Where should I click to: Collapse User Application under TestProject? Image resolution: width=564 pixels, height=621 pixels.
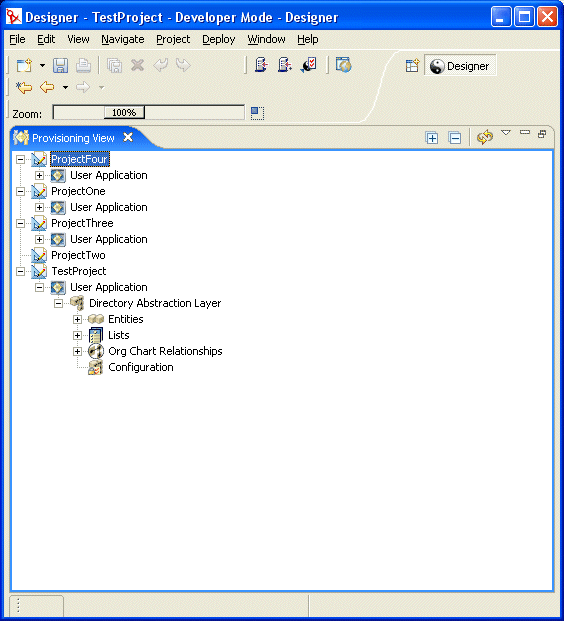(x=39, y=287)
